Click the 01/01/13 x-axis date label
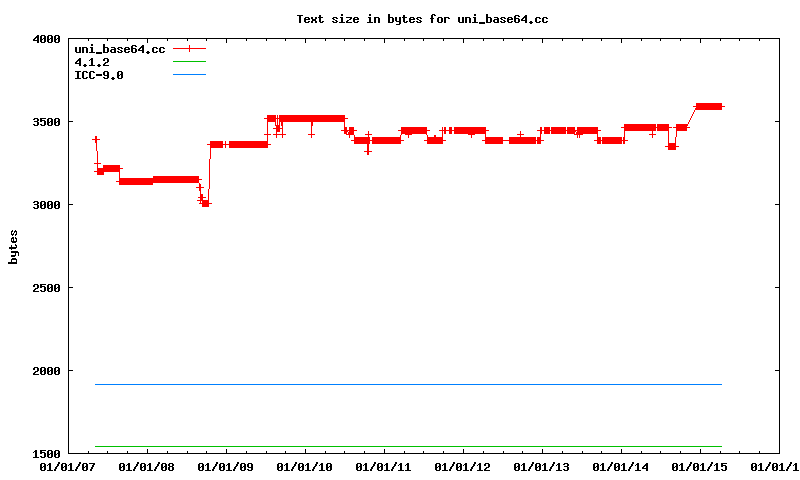 pos(542,467)
